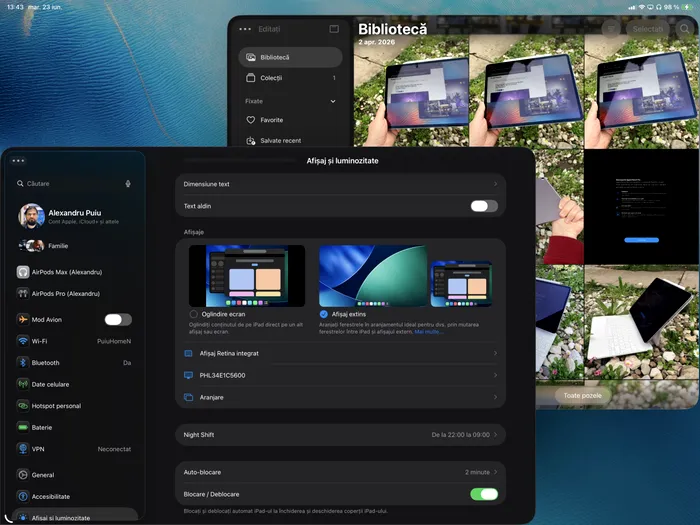Open the Photos window three-dots menu
This screenshot has width=700, height=525.
(x=245, y=29)
